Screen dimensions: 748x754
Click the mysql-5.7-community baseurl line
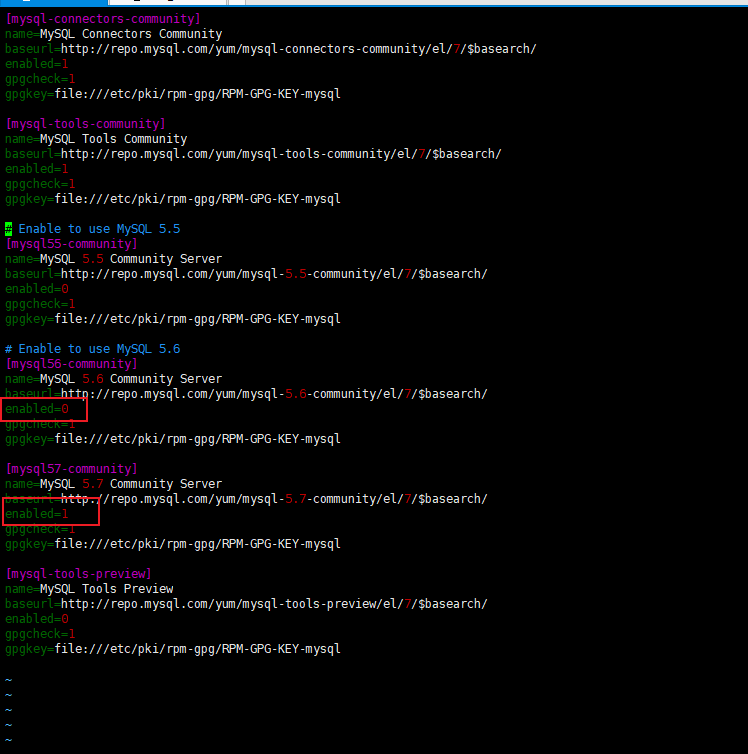click(x=246, y=499)
